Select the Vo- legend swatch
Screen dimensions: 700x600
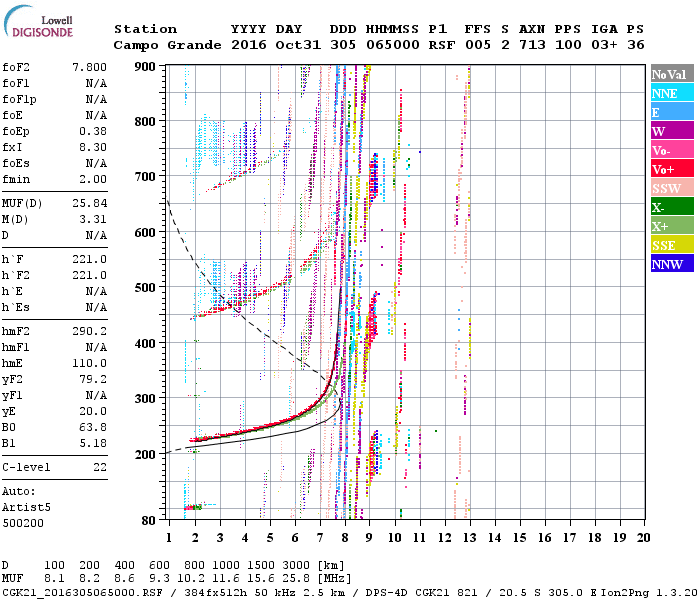(672, 150)
